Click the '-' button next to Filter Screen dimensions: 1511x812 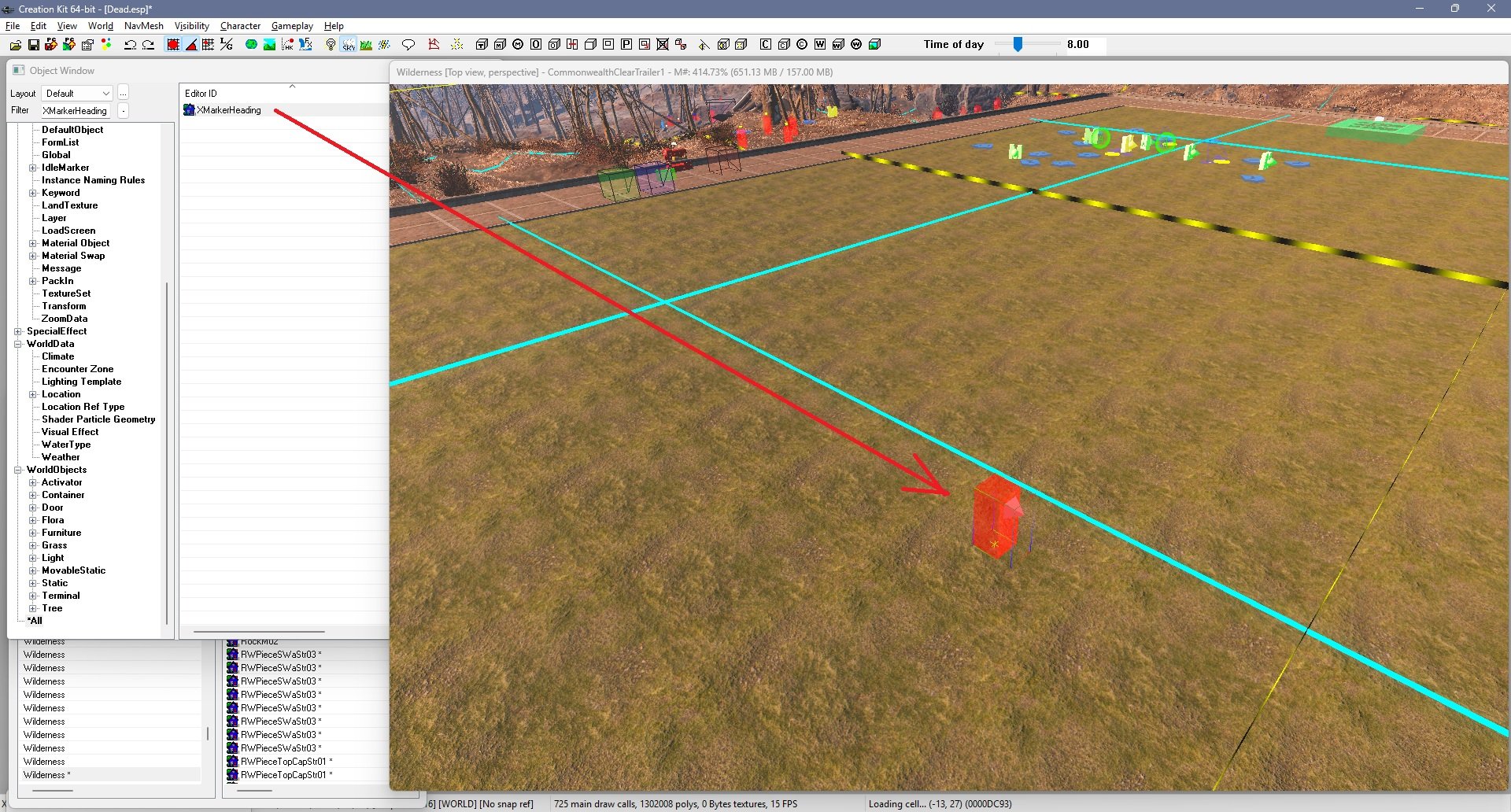(x=124, y=111)
